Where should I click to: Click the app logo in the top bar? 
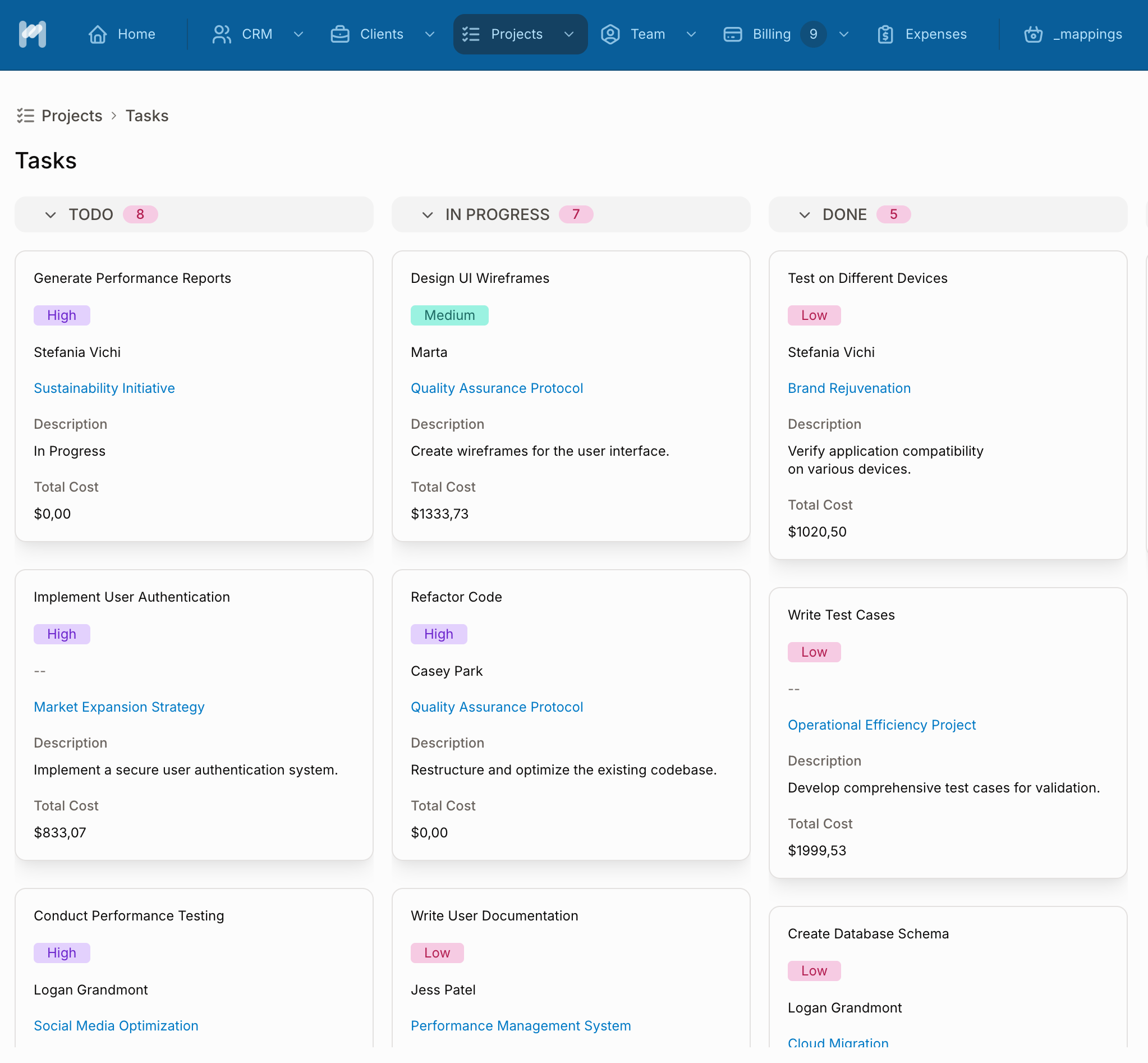point(32,34)
